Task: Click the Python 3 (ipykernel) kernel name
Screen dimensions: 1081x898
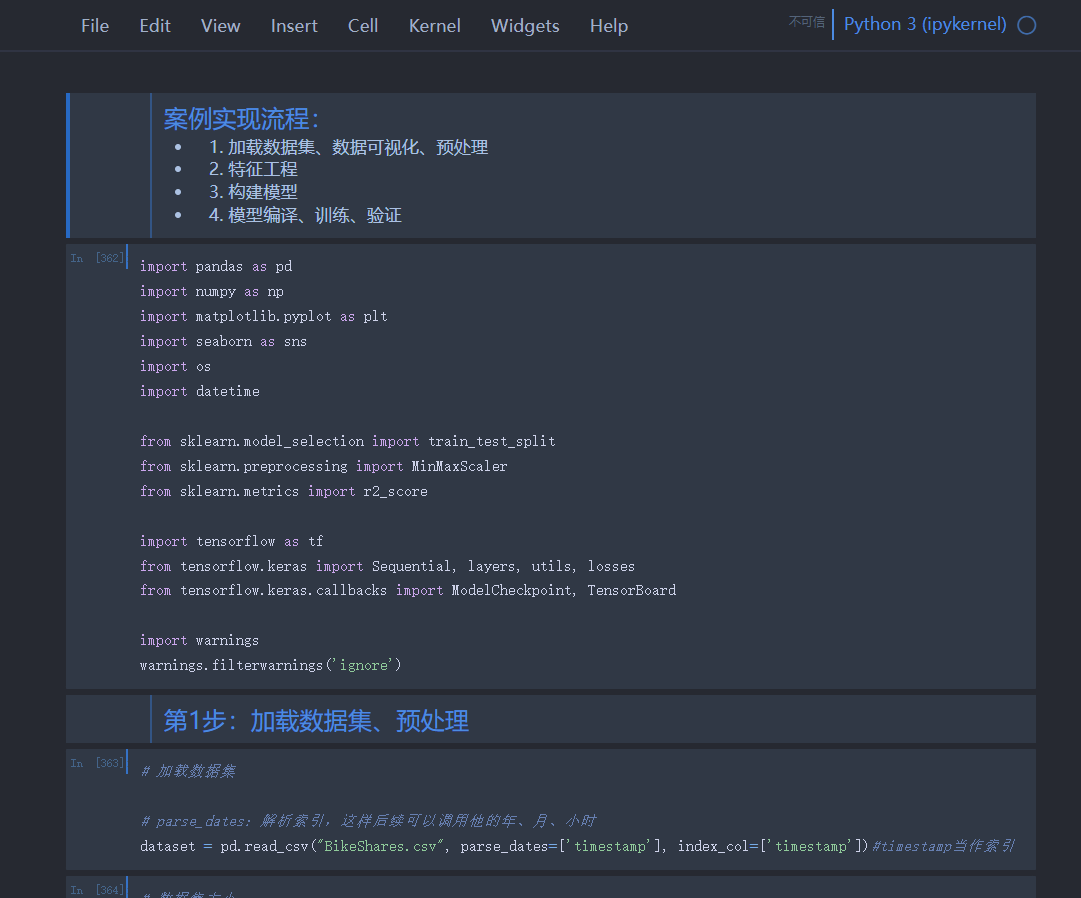Action: click(925, 24)
